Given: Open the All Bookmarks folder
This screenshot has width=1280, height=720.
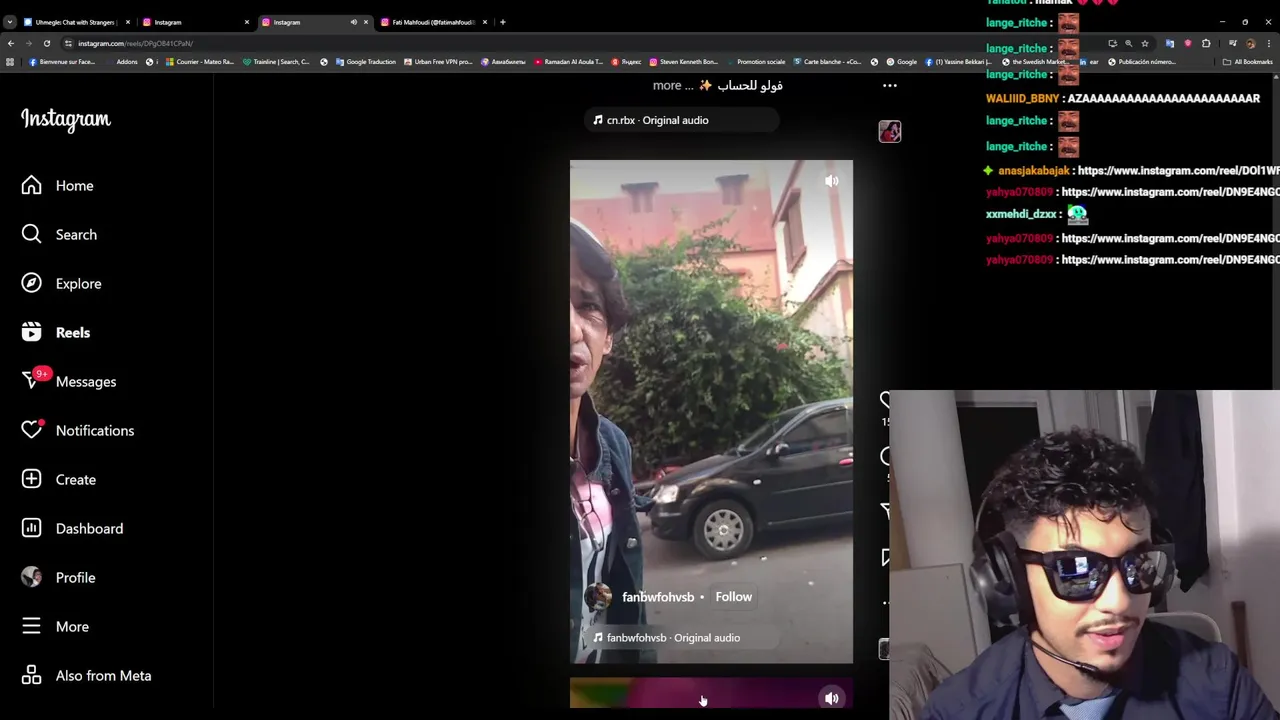Looking at the screenshot, I should [x=1248, y=62].
